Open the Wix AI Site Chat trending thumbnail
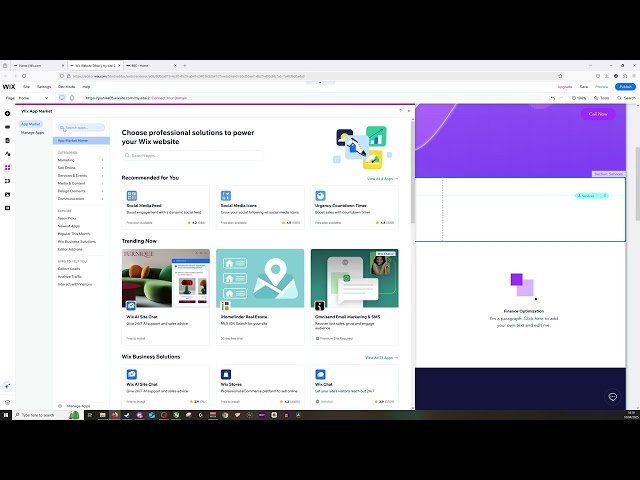This screenshot has width=640, height=480. (x=166, y=278)
